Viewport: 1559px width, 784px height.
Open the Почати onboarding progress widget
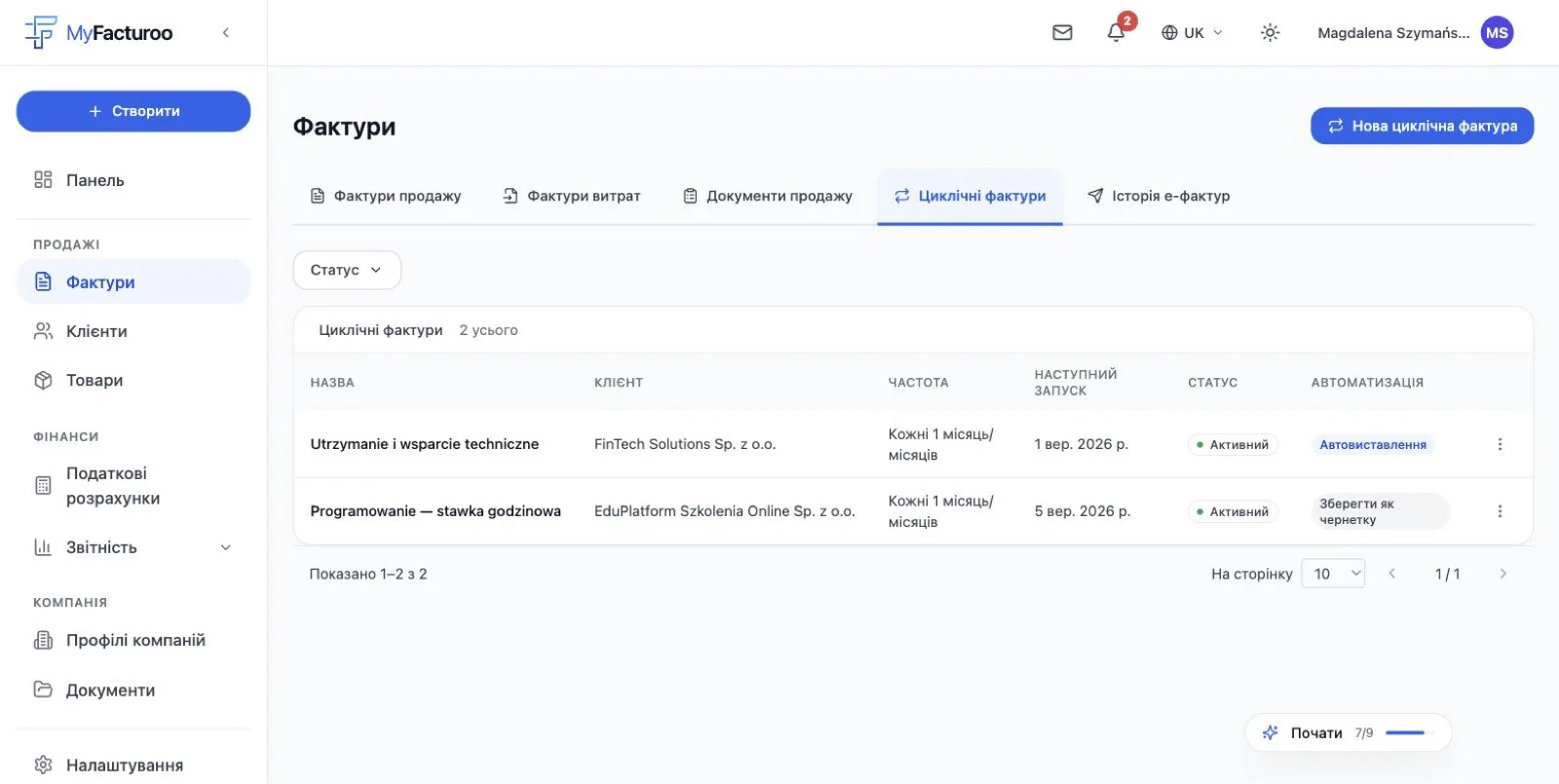tap(1348, 732)
